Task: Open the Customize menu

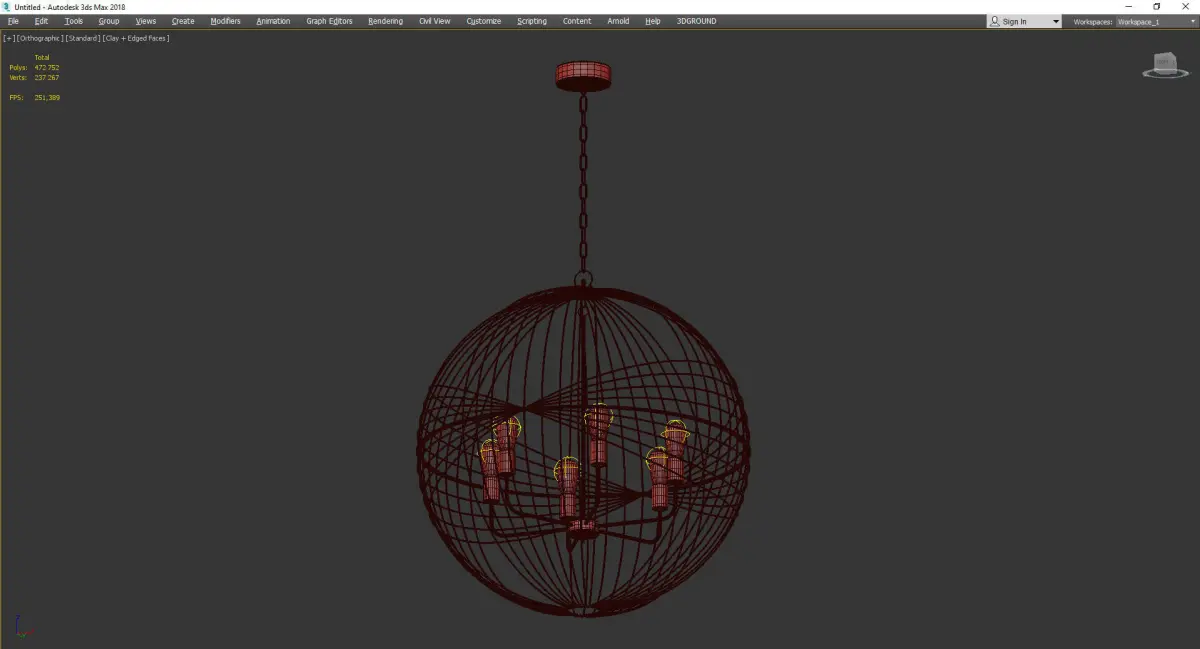Action: tap(484, 21)
